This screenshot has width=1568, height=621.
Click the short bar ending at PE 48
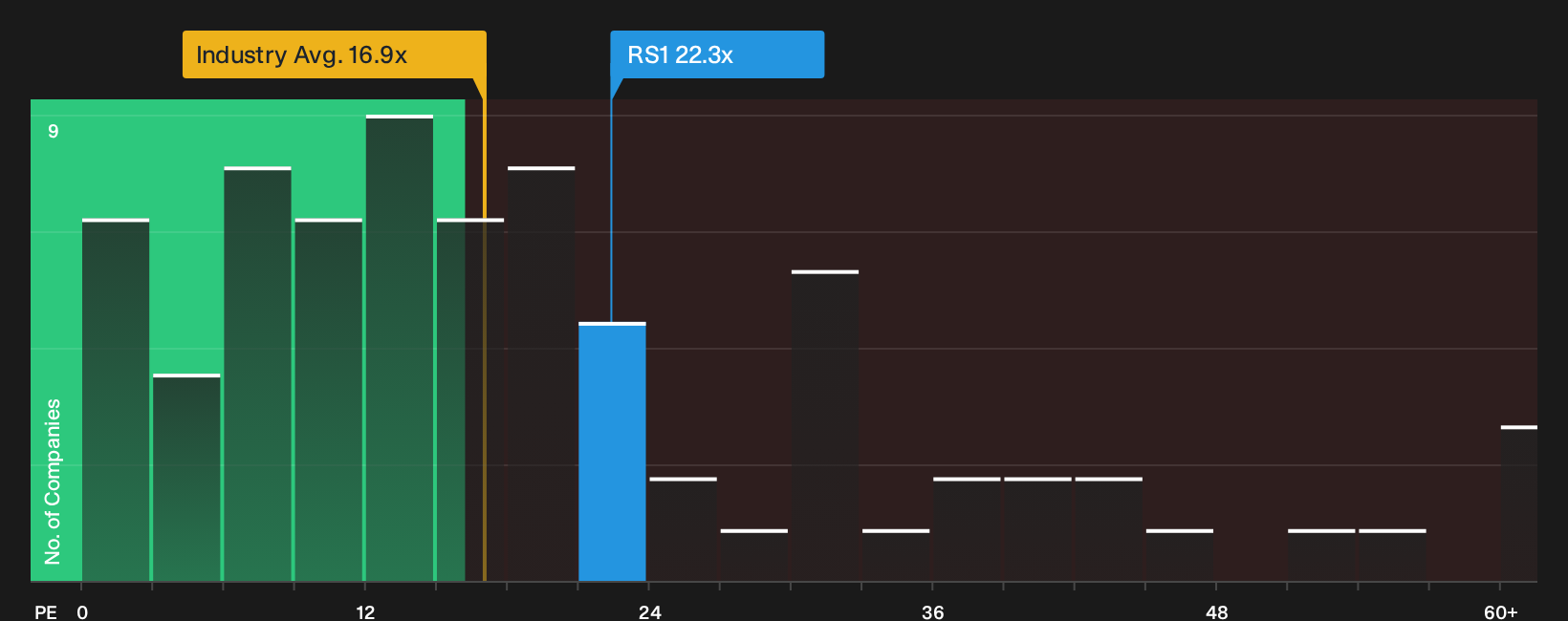pyautogui.click(x=1180, y=555)
